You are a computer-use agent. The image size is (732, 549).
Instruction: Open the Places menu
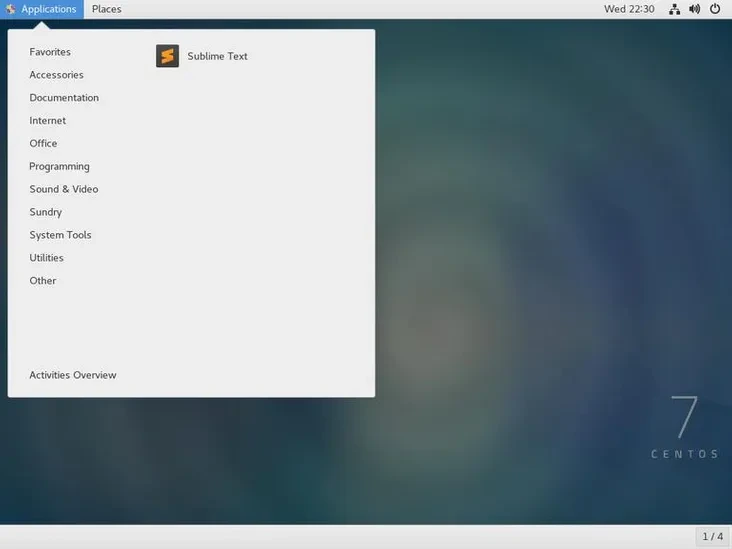coord(106,9)
